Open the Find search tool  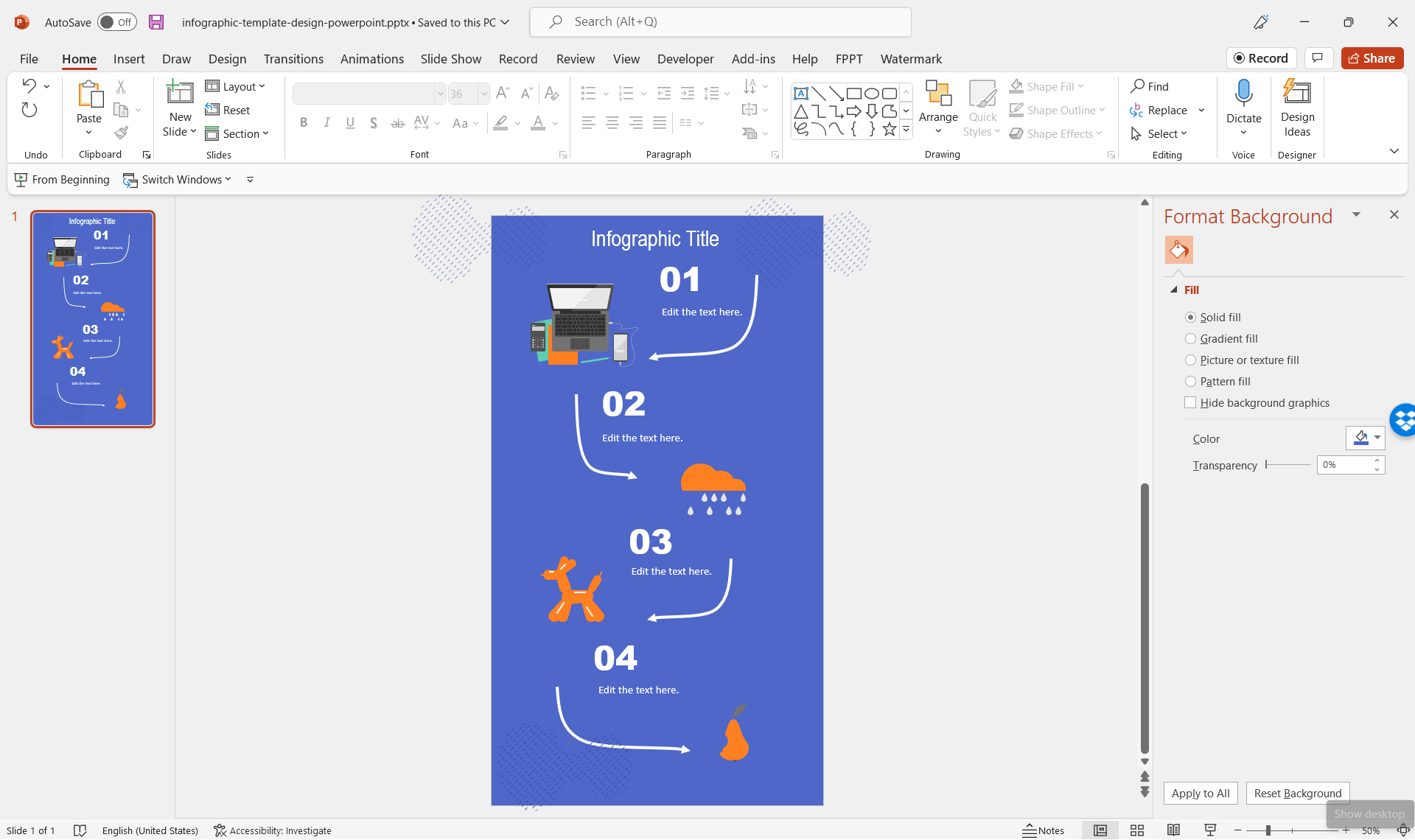click(x=1150, y=86)
